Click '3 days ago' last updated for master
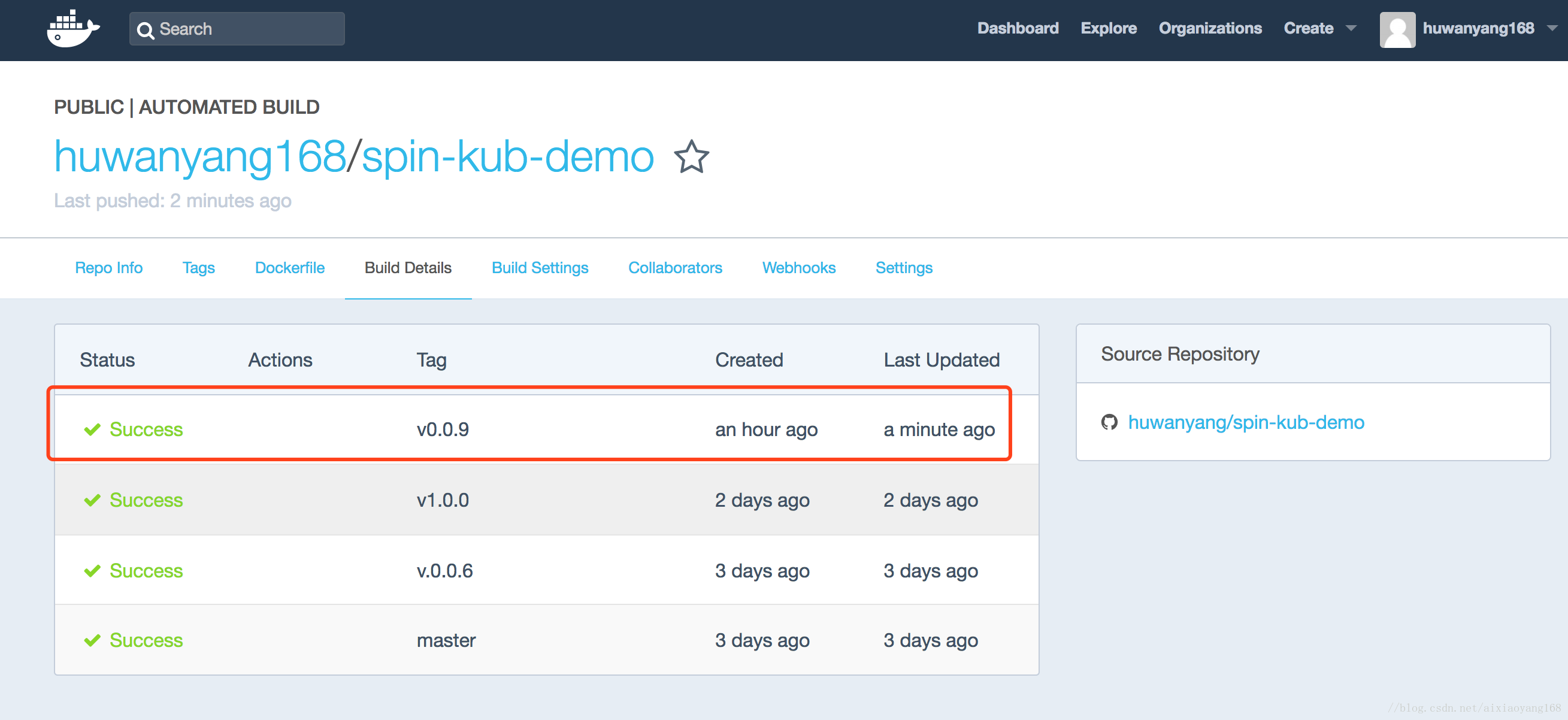 click(x=931, y=640)
